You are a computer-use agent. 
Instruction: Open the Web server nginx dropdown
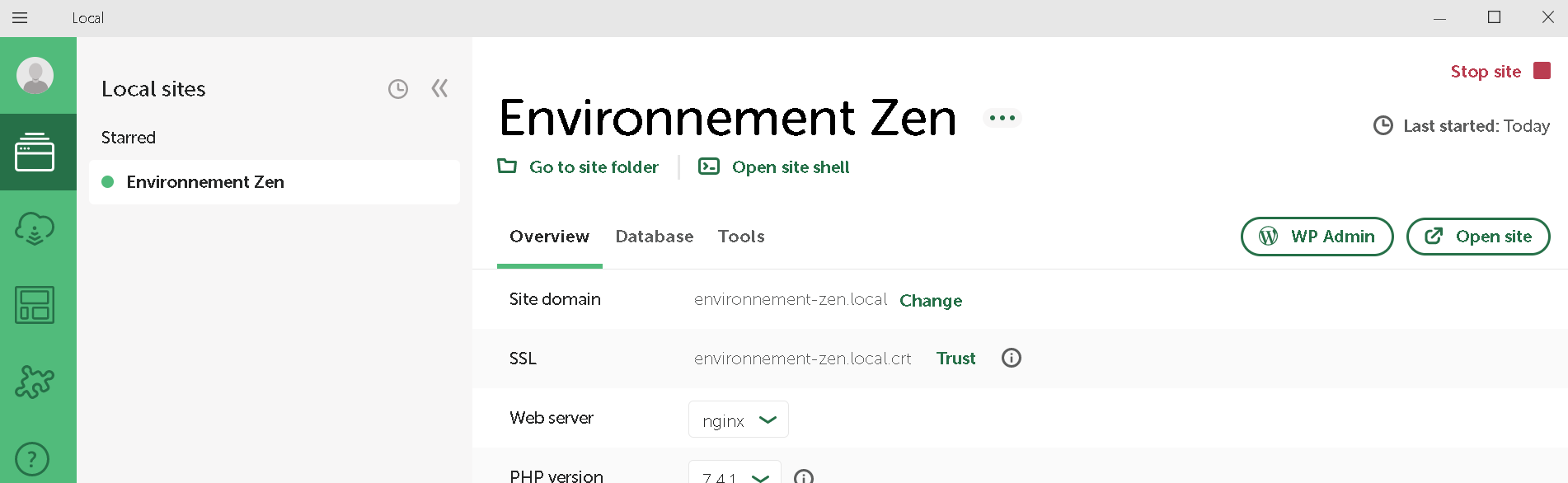click(738, 420)
